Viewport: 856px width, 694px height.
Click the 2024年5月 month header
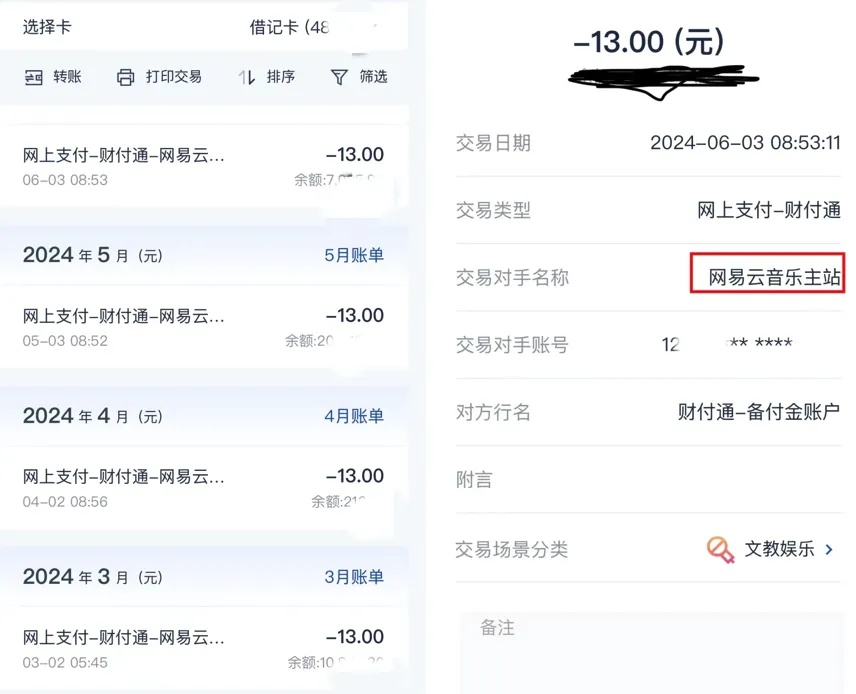(x=92, y=255)
